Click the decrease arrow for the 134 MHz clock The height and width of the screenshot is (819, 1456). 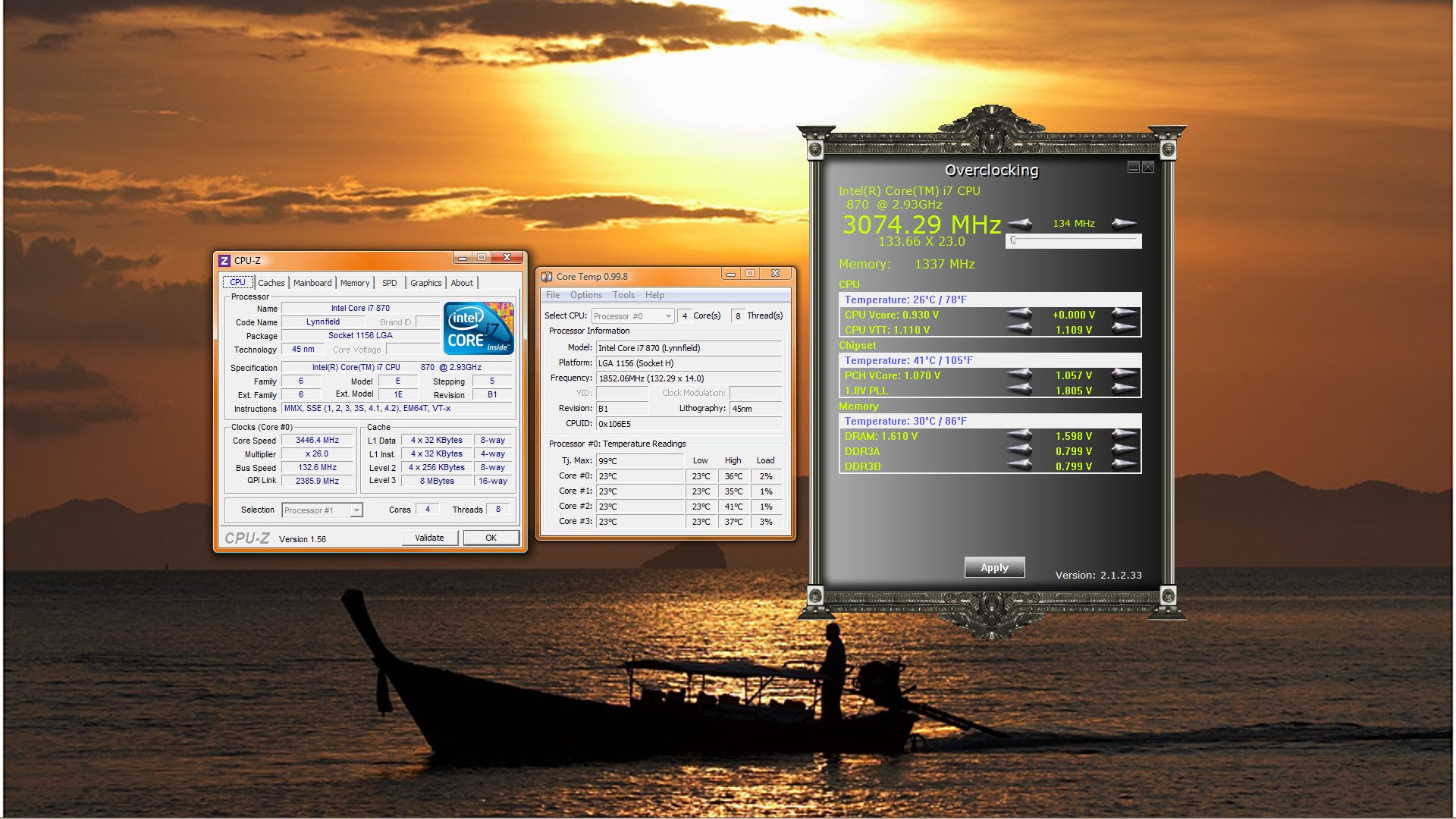pos(1020,223)
